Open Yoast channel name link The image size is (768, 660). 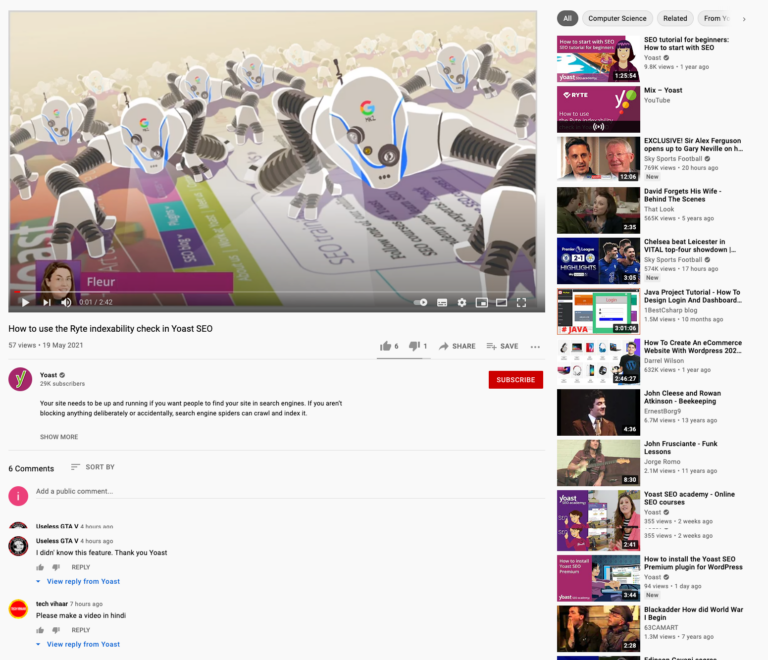(48, 375)
